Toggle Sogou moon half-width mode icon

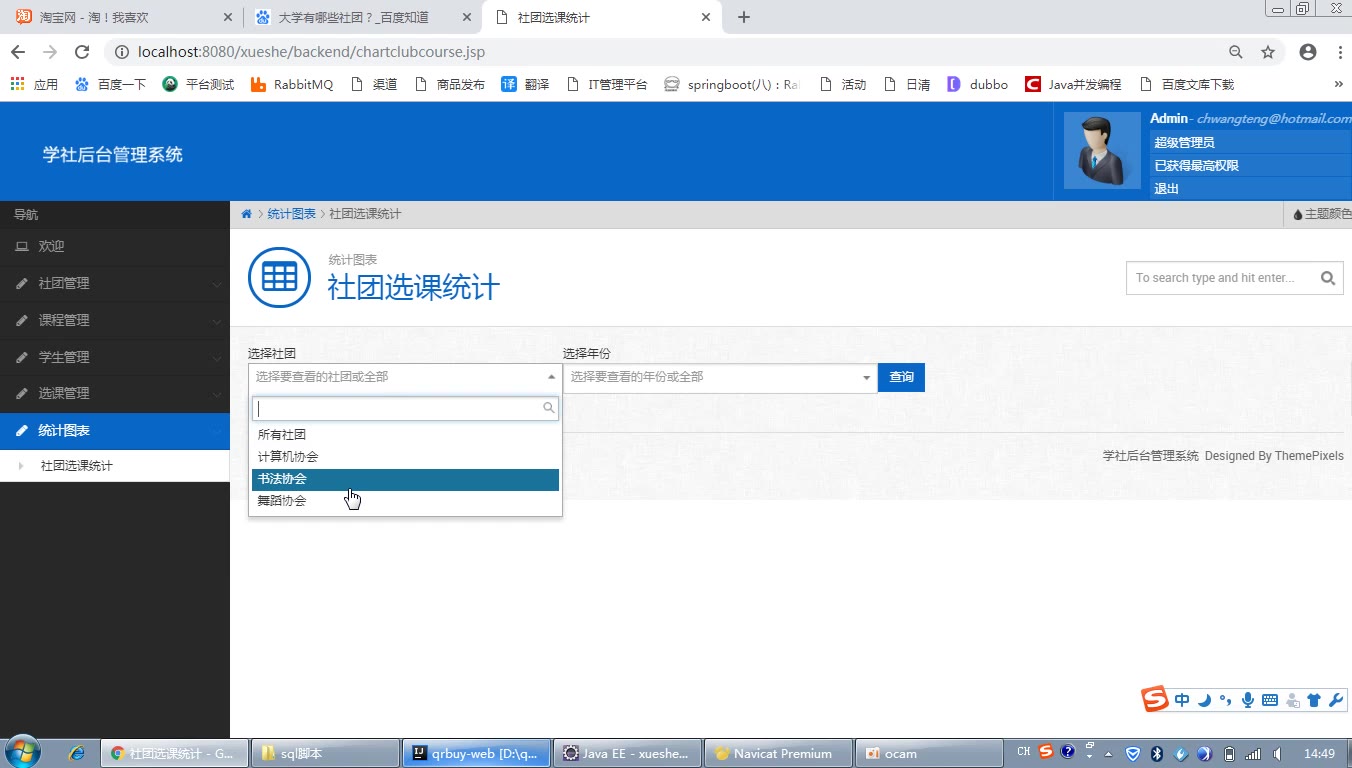tap(1204, 700)
